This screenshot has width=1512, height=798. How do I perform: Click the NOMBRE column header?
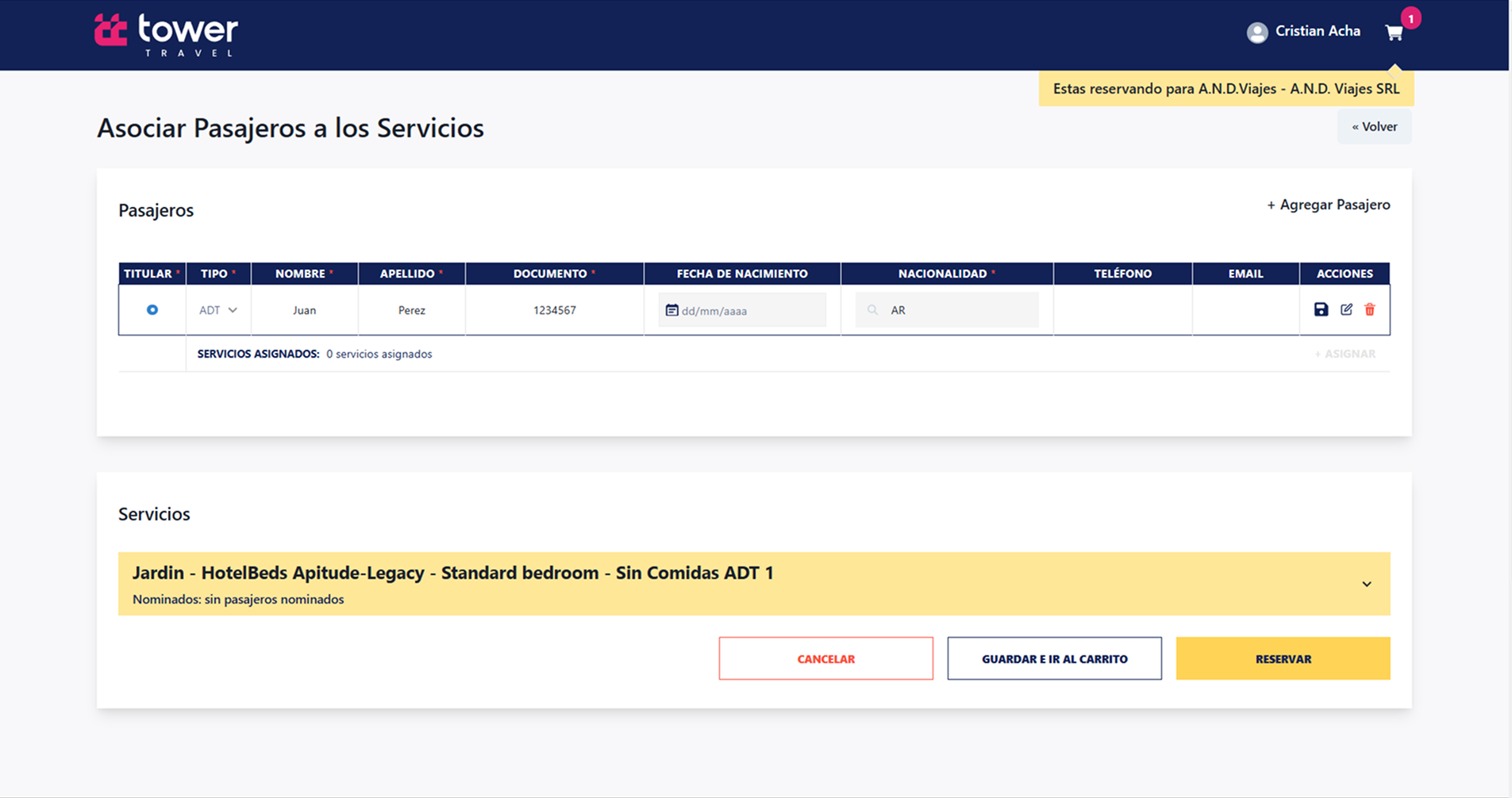(x=305, y=274)
